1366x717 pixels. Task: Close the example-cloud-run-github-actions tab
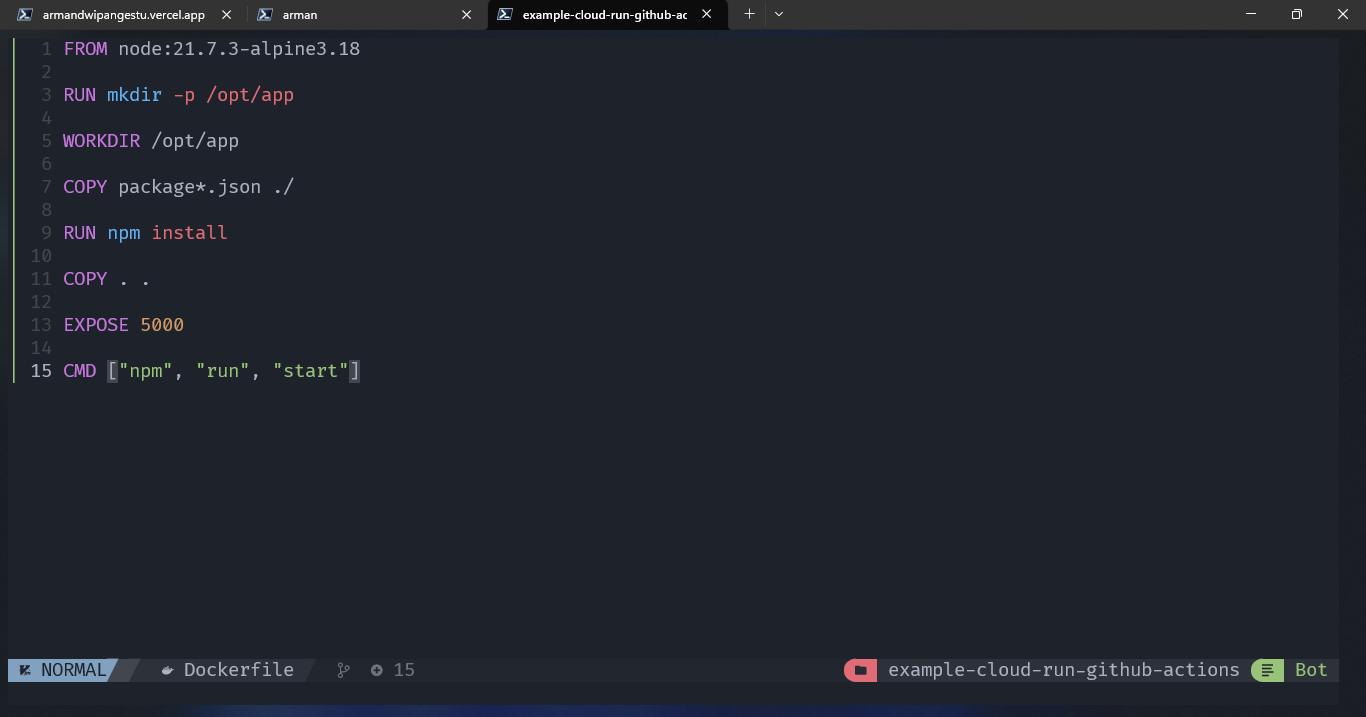tap(707, 15)
